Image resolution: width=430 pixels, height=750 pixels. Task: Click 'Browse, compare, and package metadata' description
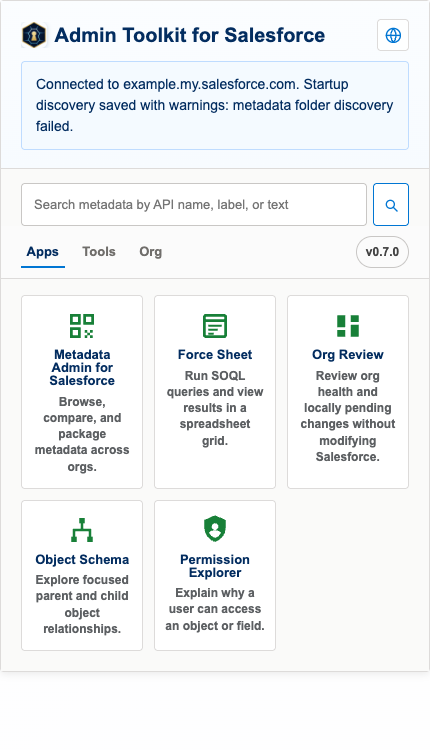pos(82,434)
